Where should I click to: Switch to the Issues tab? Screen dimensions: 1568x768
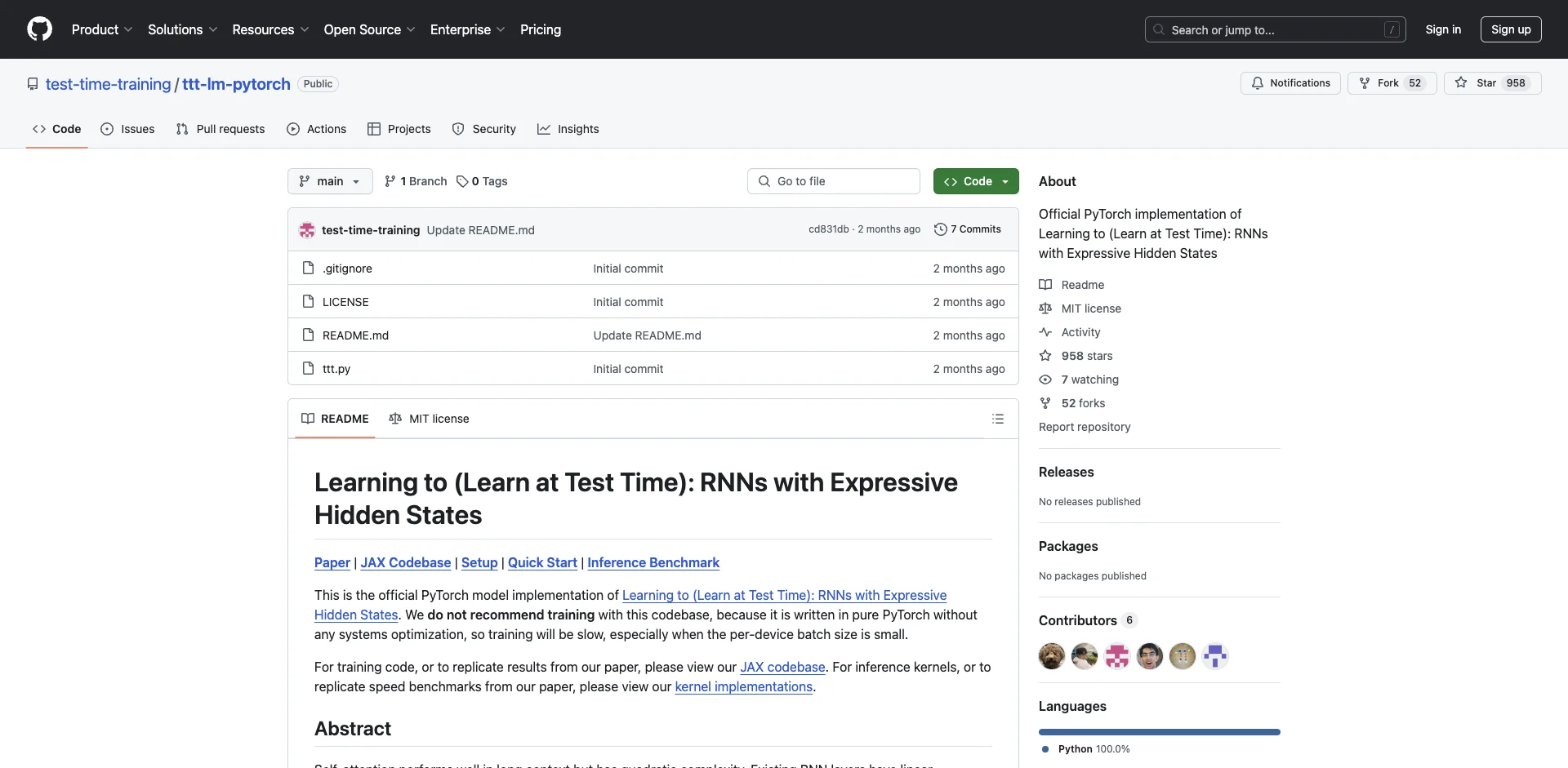127,129
